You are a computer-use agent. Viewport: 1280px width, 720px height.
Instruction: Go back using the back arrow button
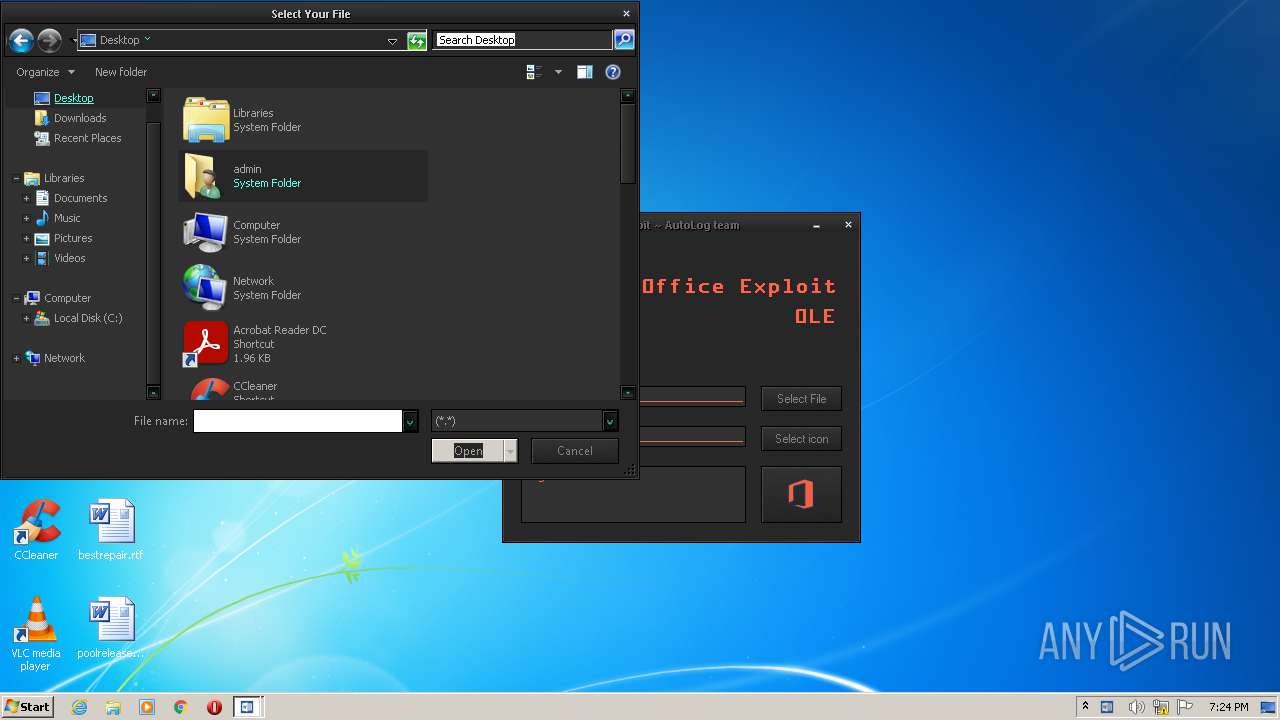click(x=20, y=40)
